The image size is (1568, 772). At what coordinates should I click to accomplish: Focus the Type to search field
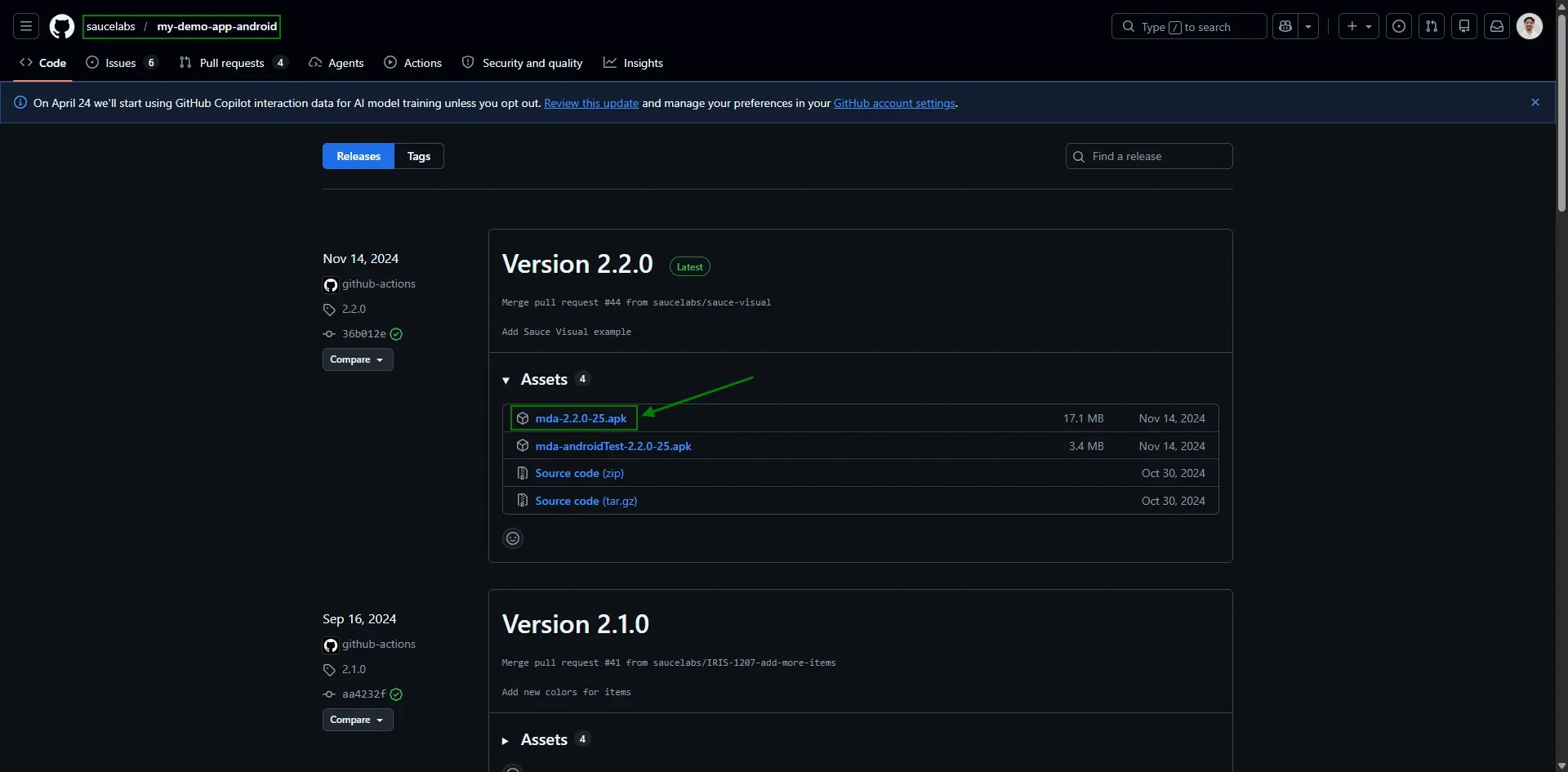(x=1189, y=26)
